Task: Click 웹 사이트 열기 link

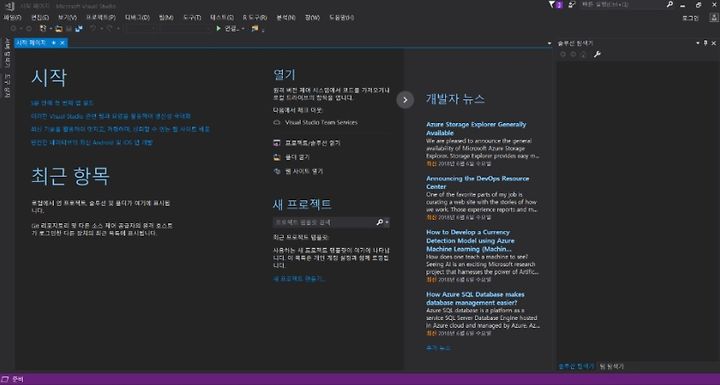Action: [304, 171]
